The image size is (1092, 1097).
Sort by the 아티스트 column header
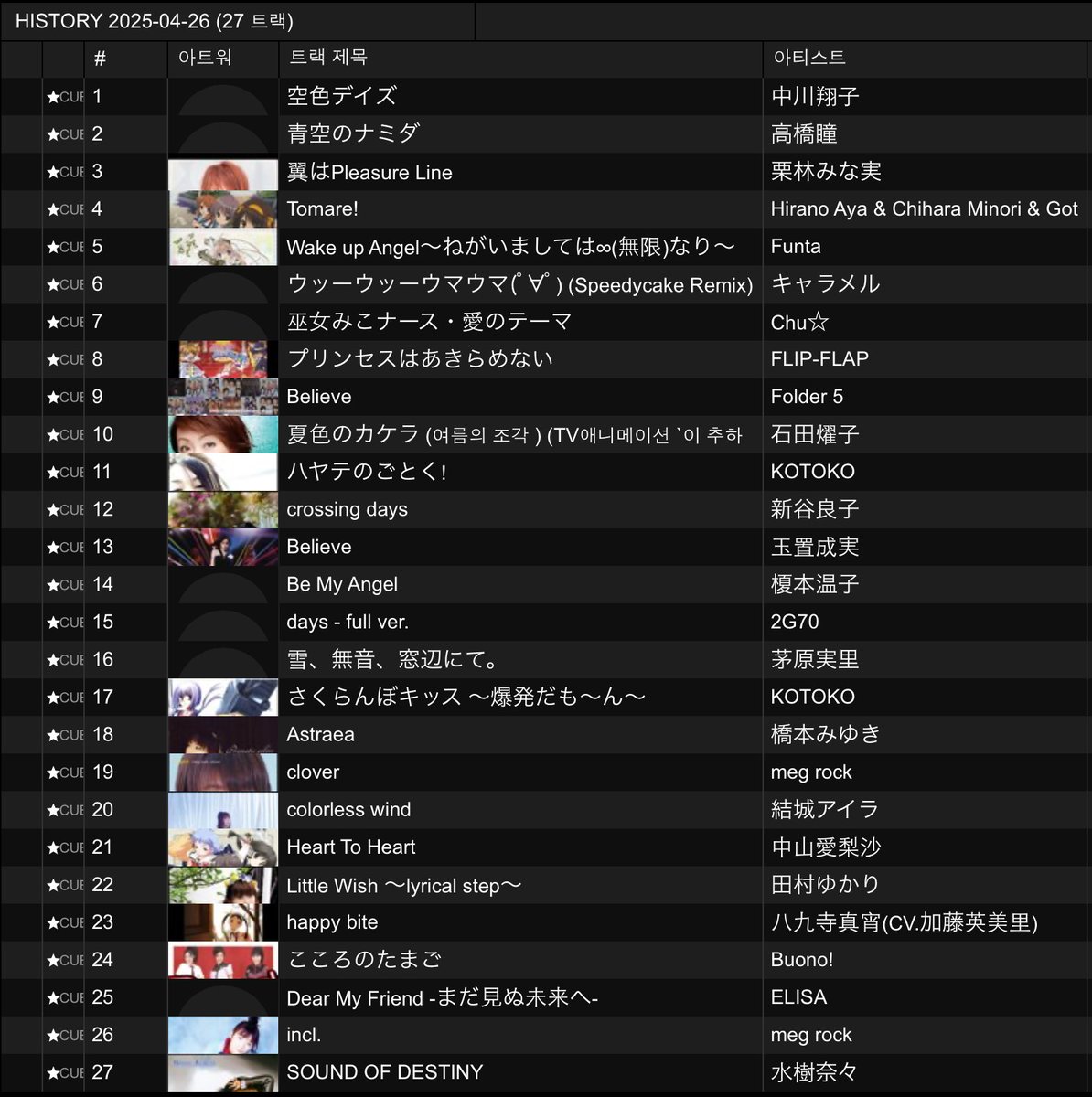(926, 59)
